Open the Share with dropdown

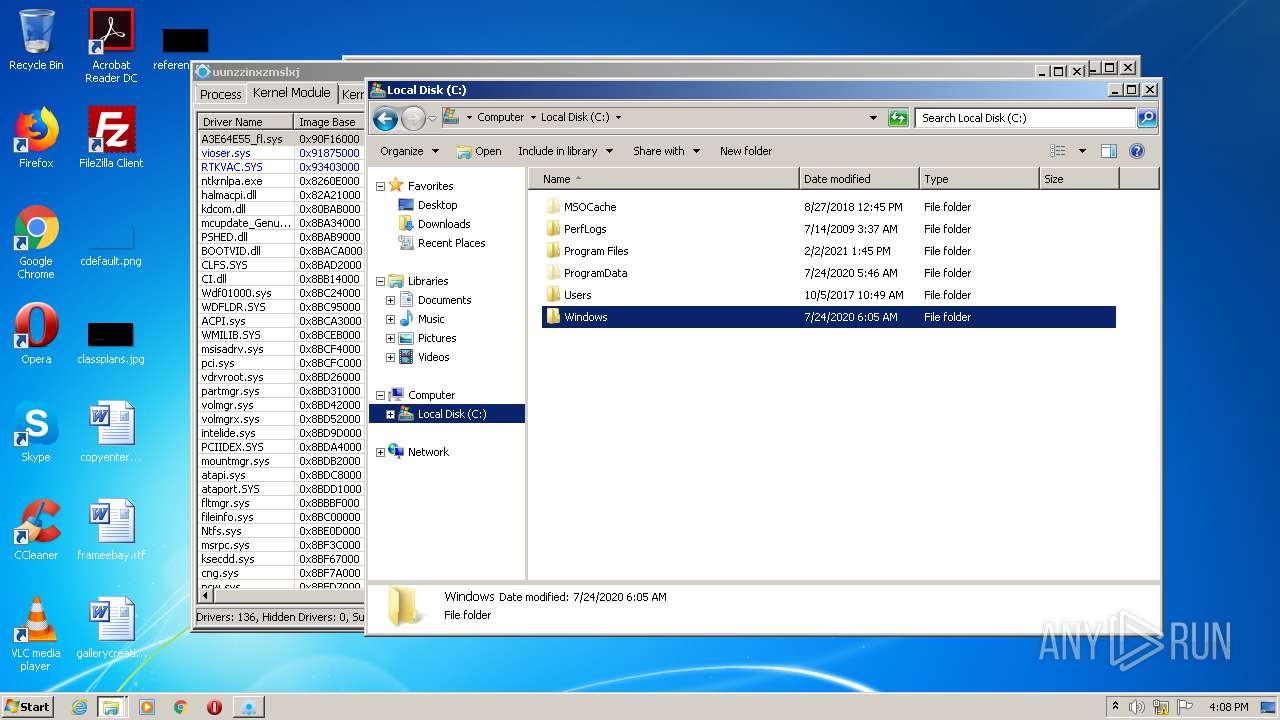point(666,151)
